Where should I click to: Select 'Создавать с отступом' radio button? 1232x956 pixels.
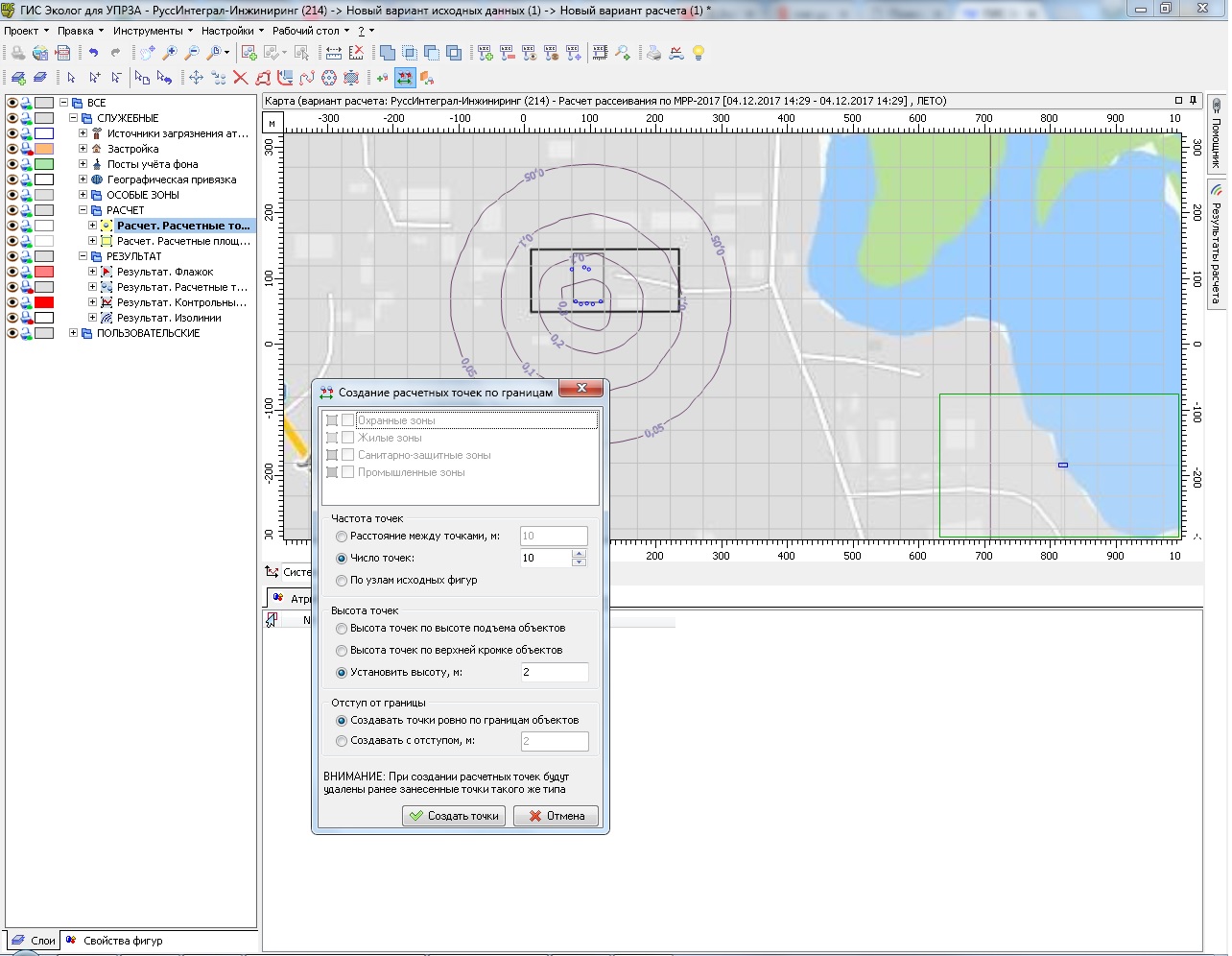click(342, 741)
